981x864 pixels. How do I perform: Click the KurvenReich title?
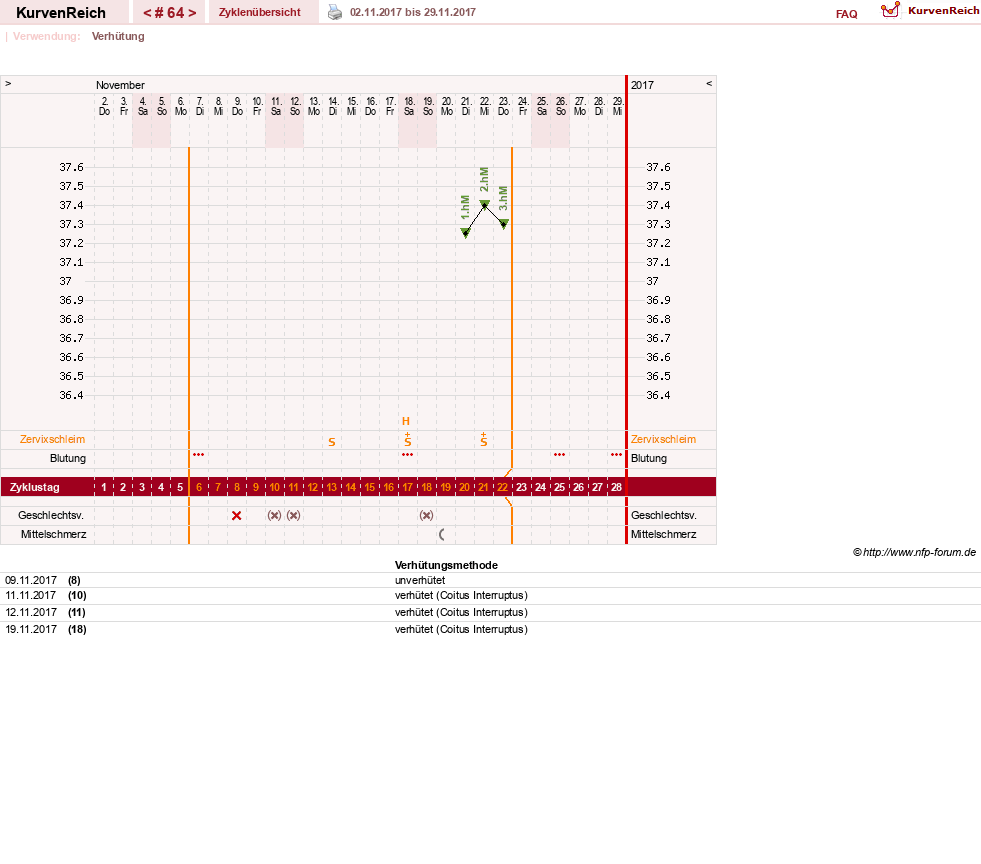61,13
